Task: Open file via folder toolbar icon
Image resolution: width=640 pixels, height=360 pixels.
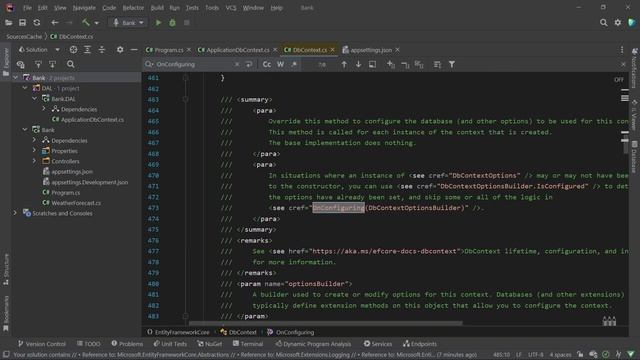Action: tap(9, 23)
